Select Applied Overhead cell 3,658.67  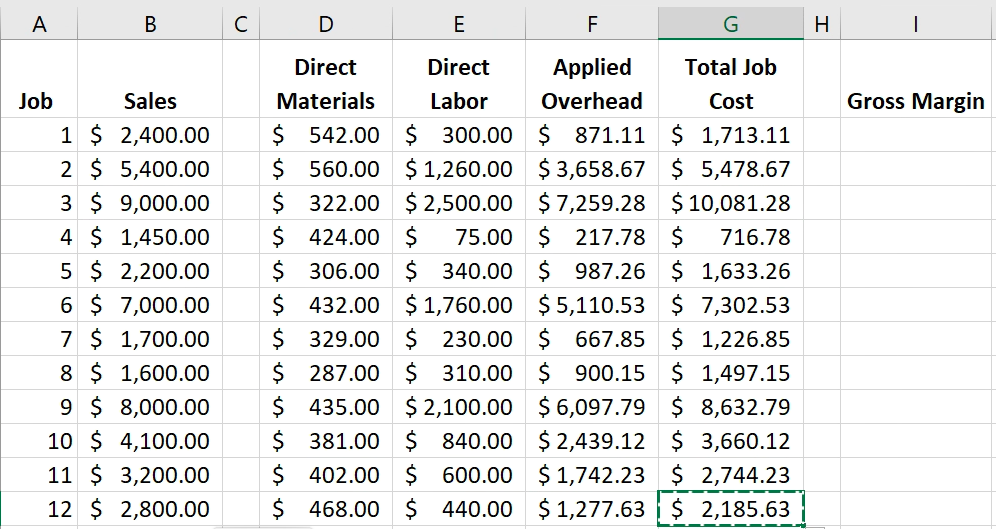click(x=592, y=169)
